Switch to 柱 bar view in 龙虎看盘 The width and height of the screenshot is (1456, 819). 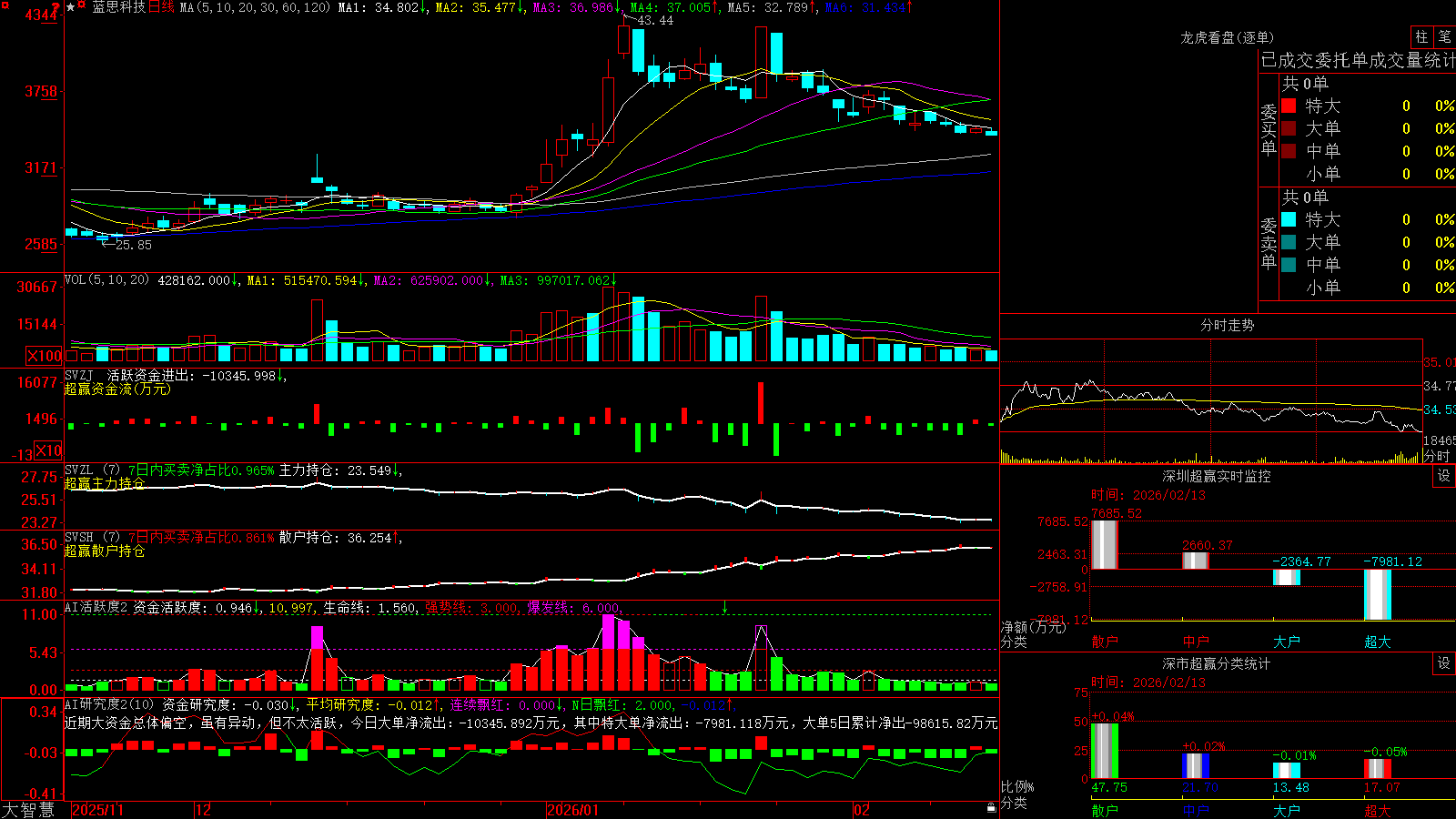point(1421,36)
